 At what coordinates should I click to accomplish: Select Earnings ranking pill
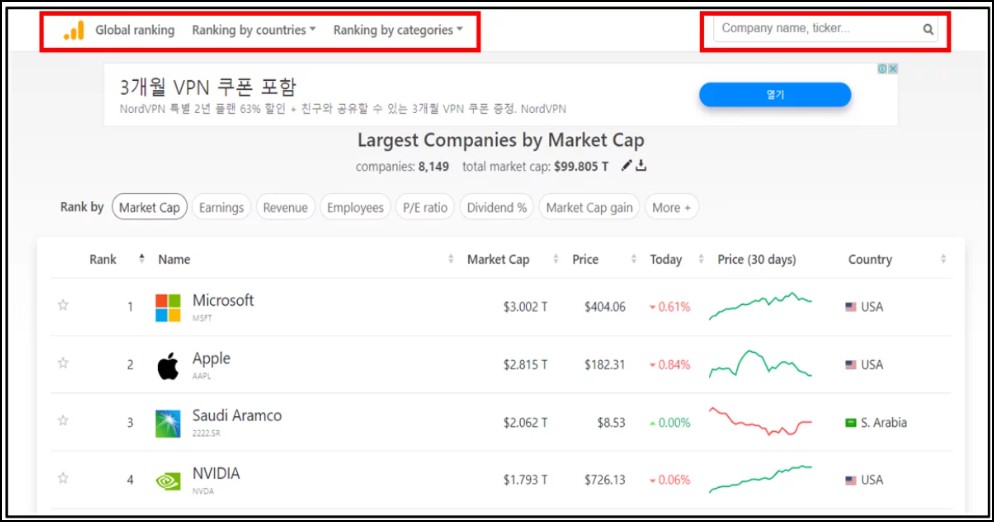[221, 207]
